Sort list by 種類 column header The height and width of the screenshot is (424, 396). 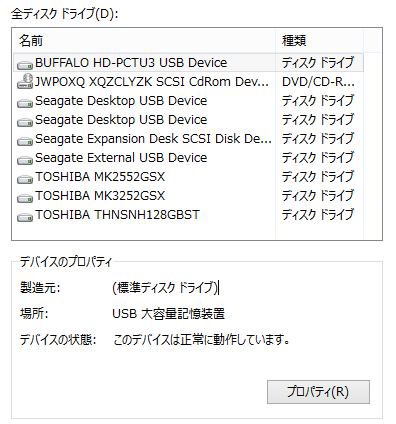(x=319, y=41)
